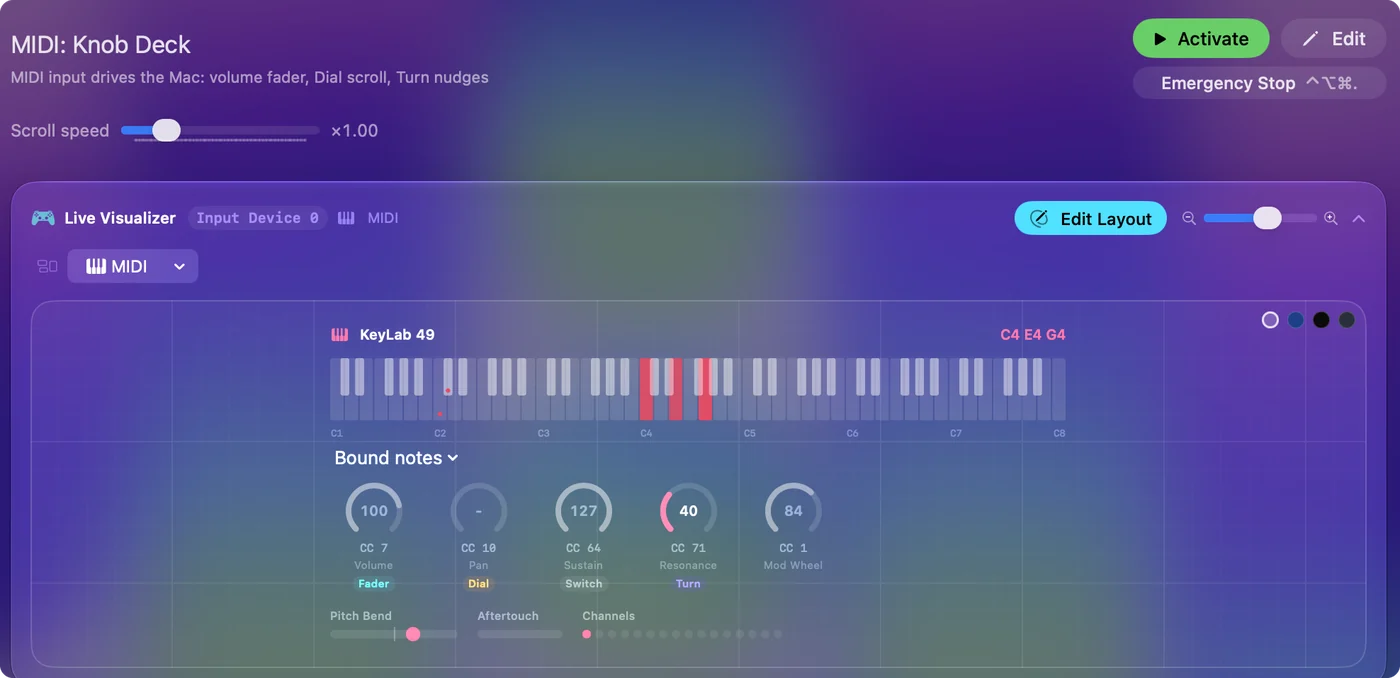Click the C2 octave label

pos(440,434)
